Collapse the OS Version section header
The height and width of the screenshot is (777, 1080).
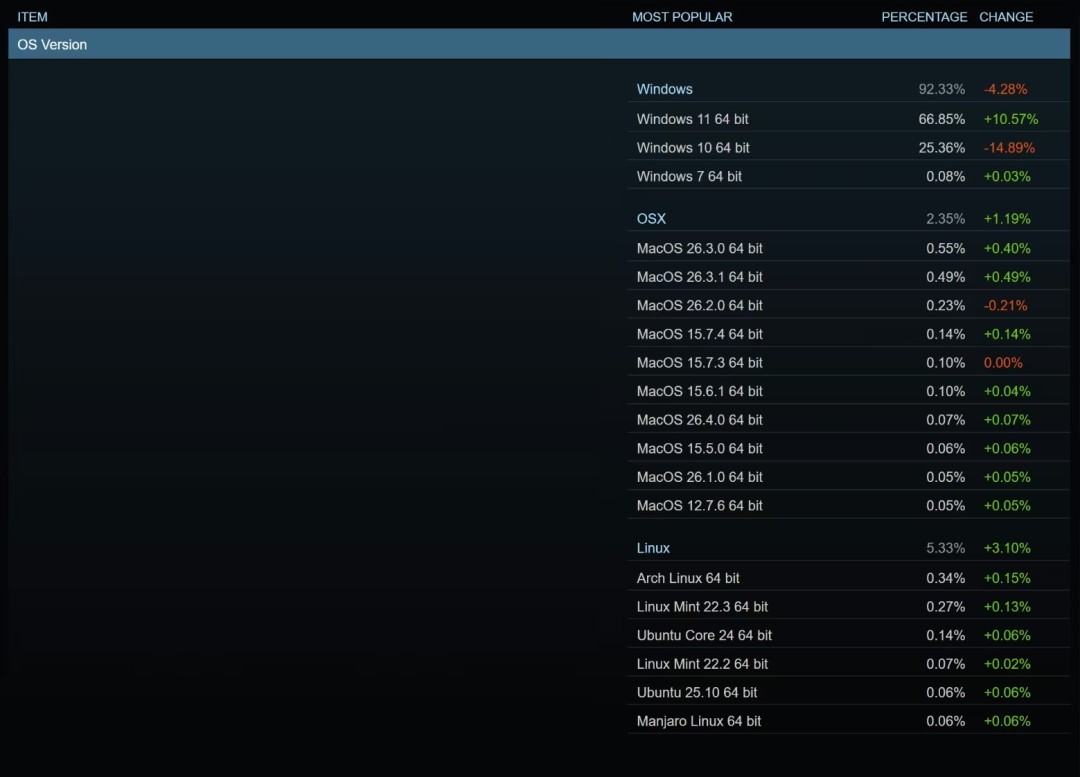pyautogui.click(x=52, y=45)
